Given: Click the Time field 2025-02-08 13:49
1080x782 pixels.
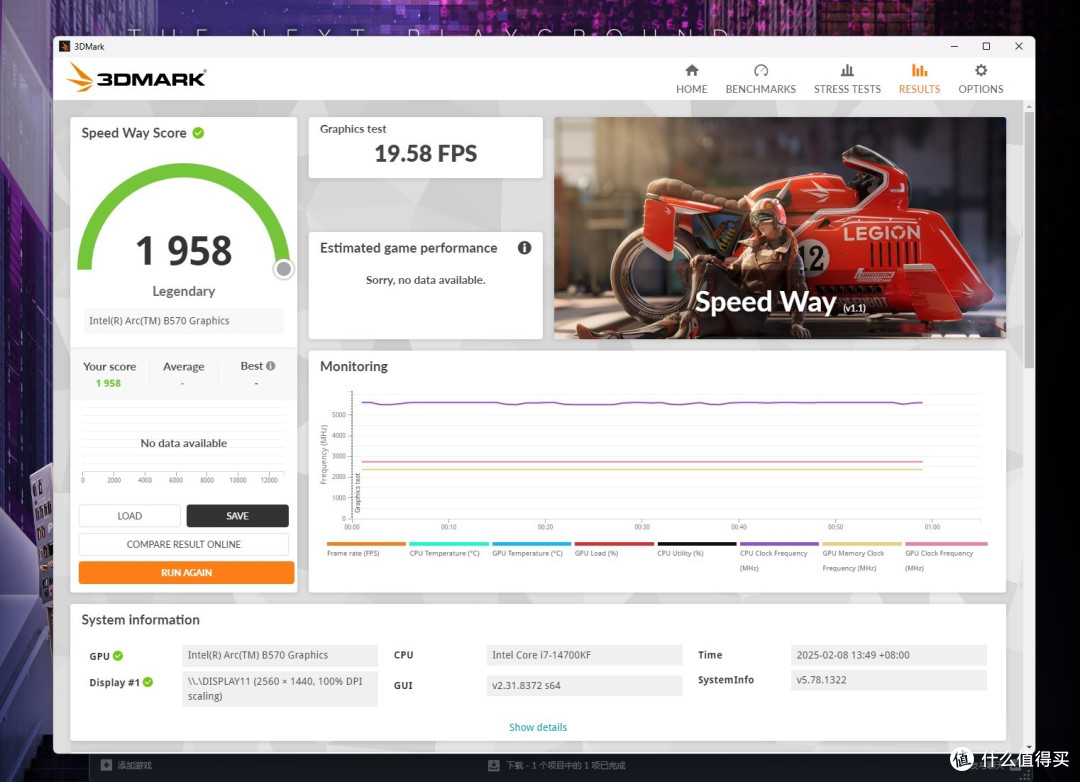Looking at the screenshot, I should (889, 655).
